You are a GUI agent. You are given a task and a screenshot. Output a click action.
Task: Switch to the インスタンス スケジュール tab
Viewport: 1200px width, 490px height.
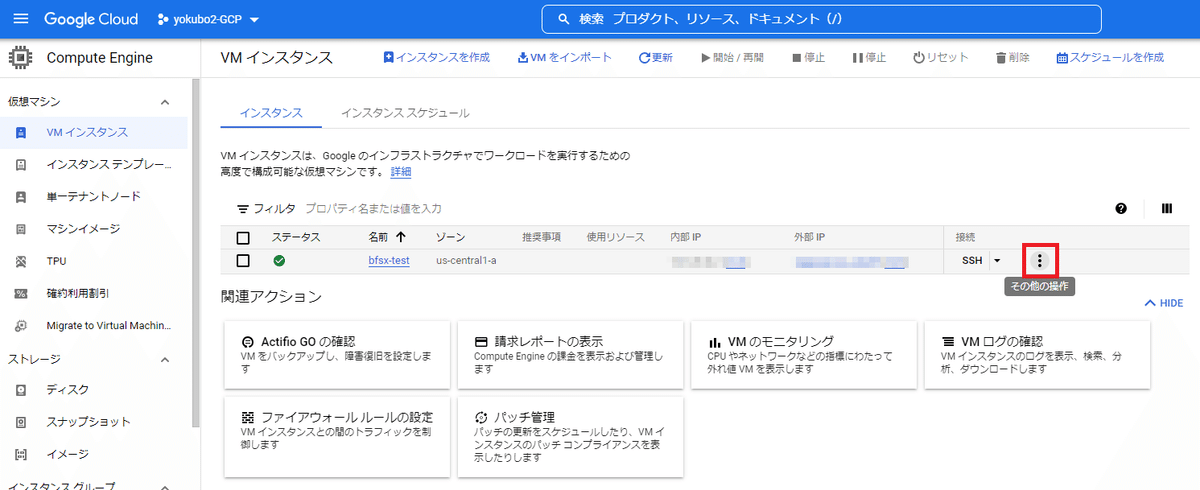coord(405,113)
